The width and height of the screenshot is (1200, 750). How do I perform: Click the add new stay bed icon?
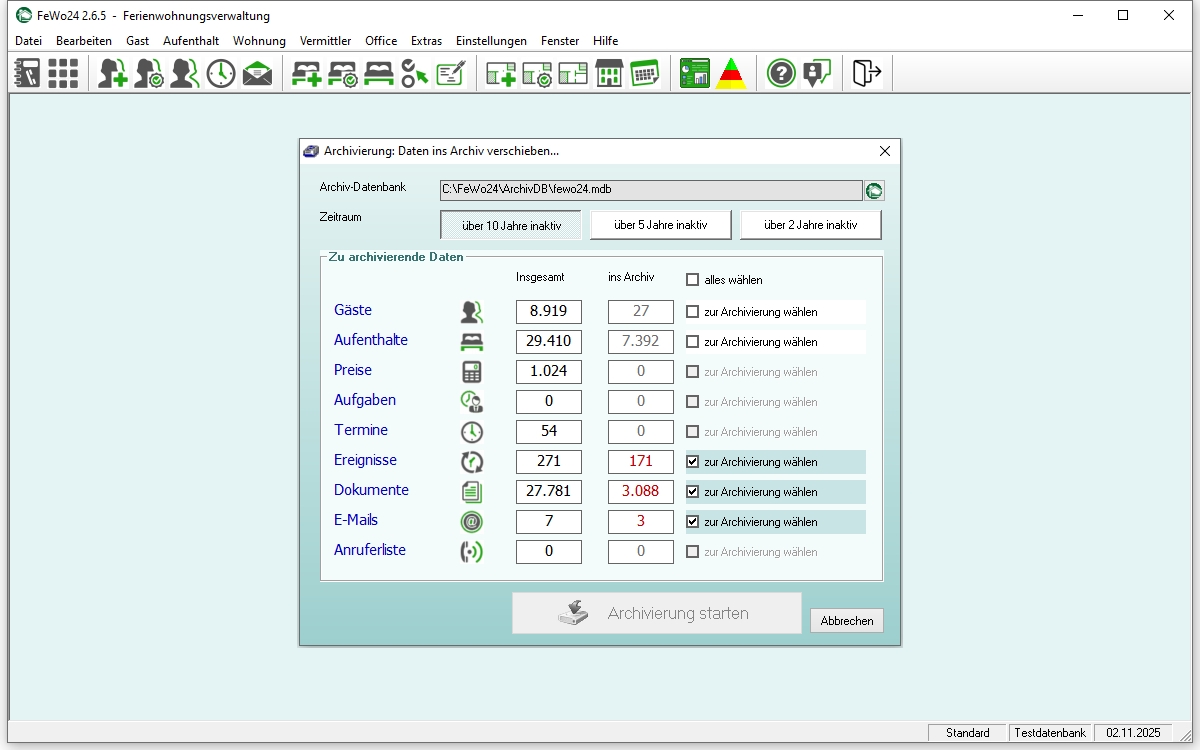click(306, 73)
